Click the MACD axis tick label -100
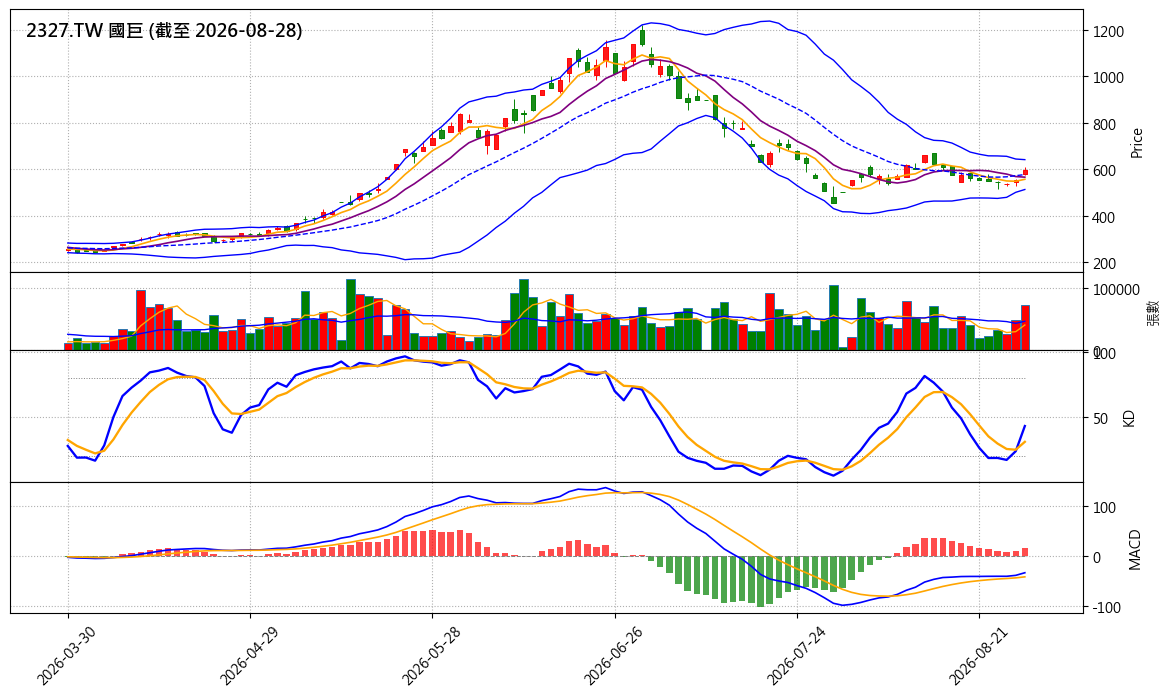 (1107, 608)
